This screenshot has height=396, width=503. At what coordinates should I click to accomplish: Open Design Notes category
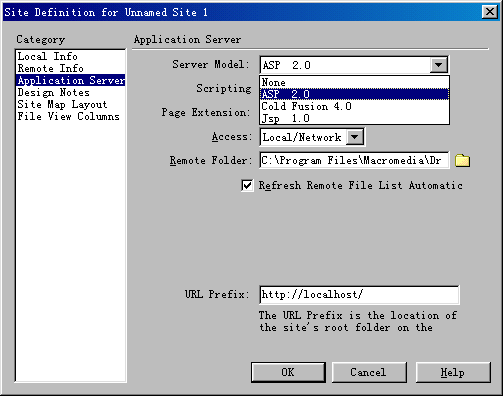[x=70, y=92]
